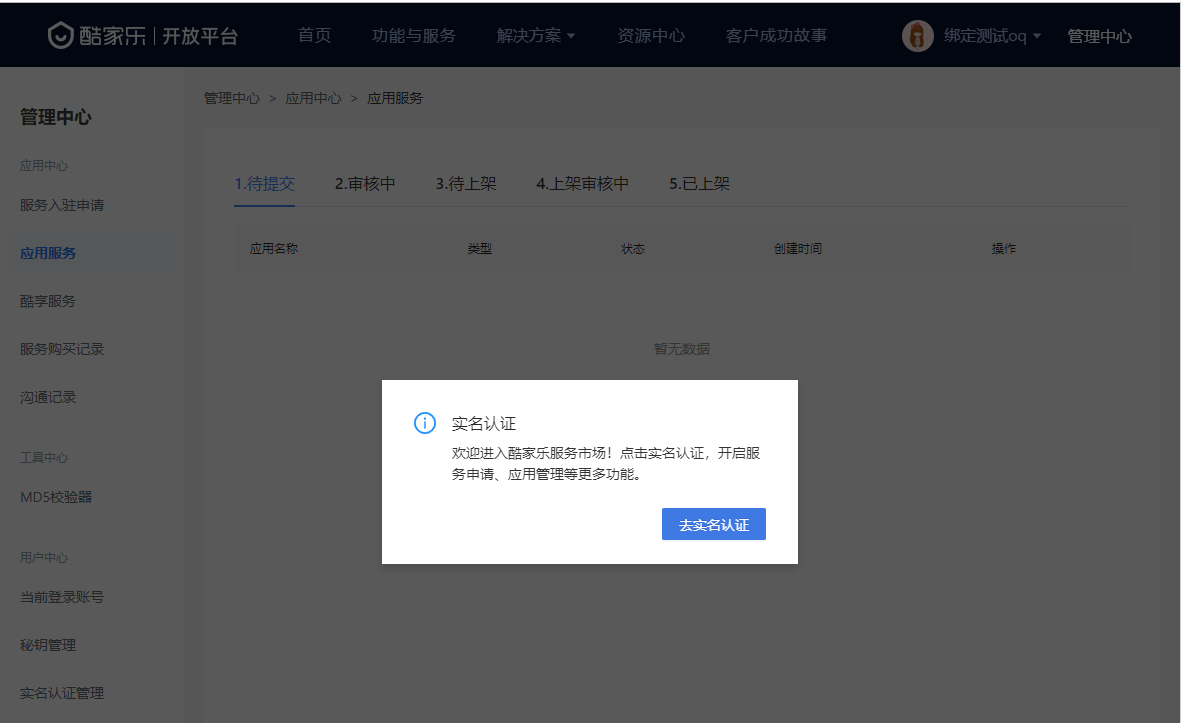Select 酷享服务 in the sidebar
Image resolution: width=1181 pixels, height=723 pixels.
pyautogui.click(x=48, y=301)
